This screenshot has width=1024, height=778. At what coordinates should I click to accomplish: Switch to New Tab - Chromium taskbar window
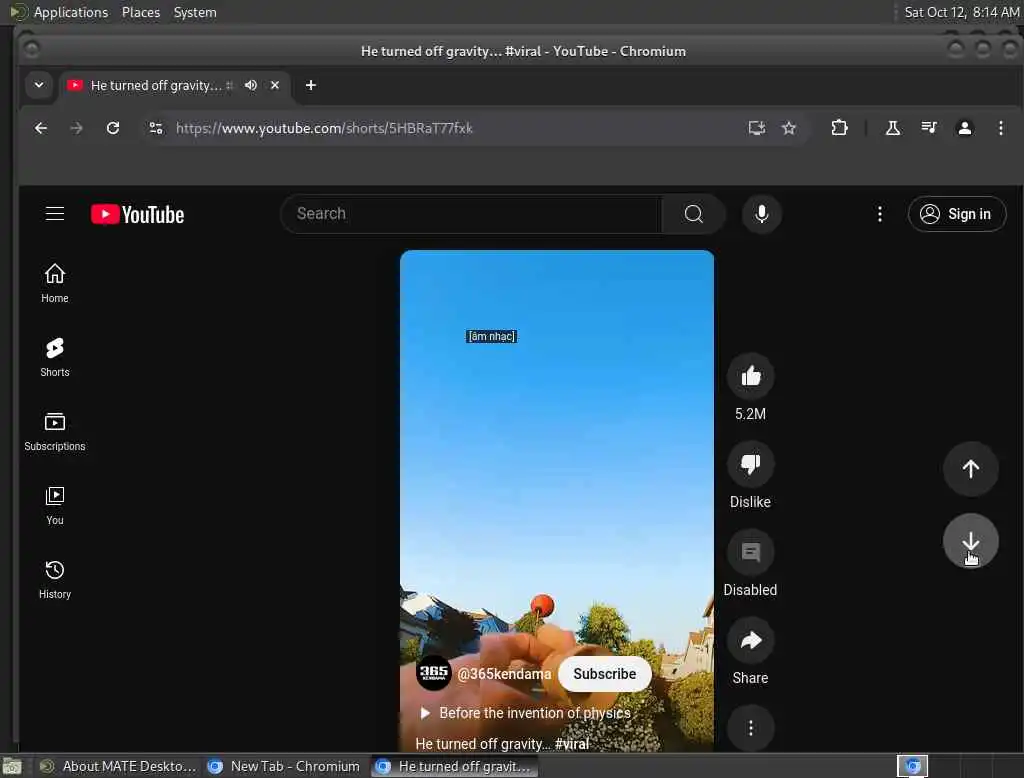pos(283,766)
